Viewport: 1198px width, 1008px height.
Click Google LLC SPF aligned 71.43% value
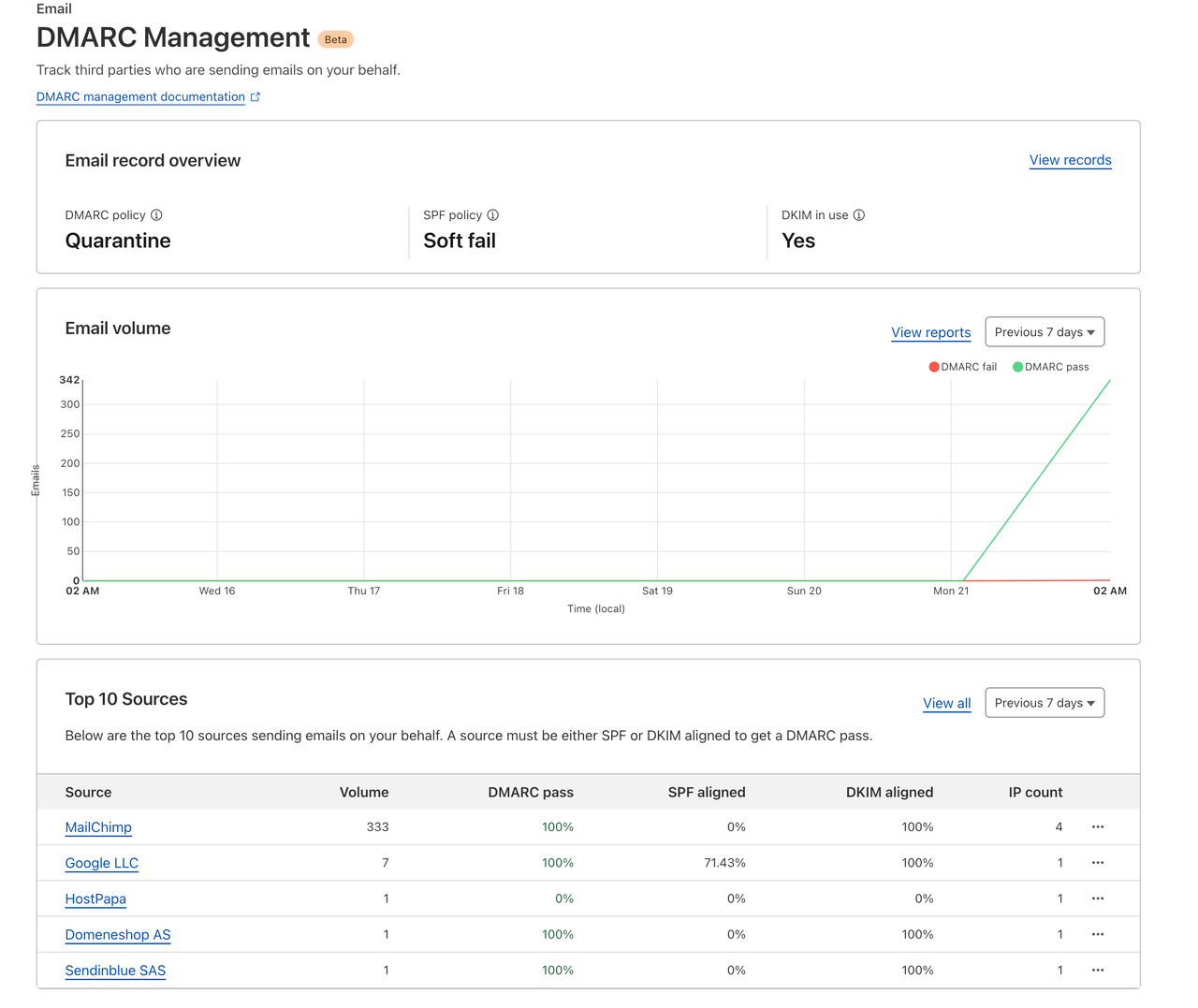click(x=724, y=863)
